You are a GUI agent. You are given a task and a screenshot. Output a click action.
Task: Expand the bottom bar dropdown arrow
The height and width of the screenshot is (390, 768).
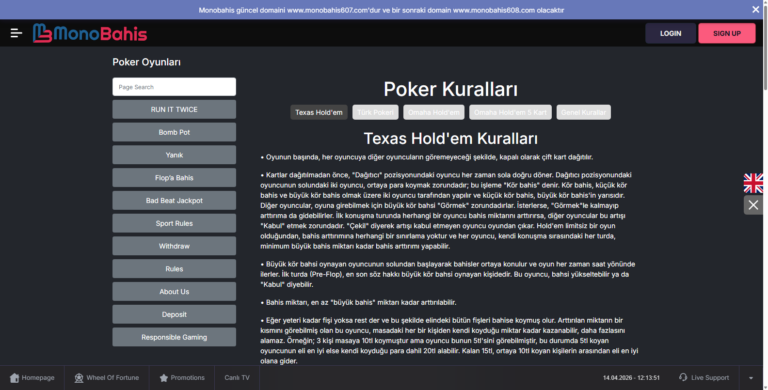751,378
